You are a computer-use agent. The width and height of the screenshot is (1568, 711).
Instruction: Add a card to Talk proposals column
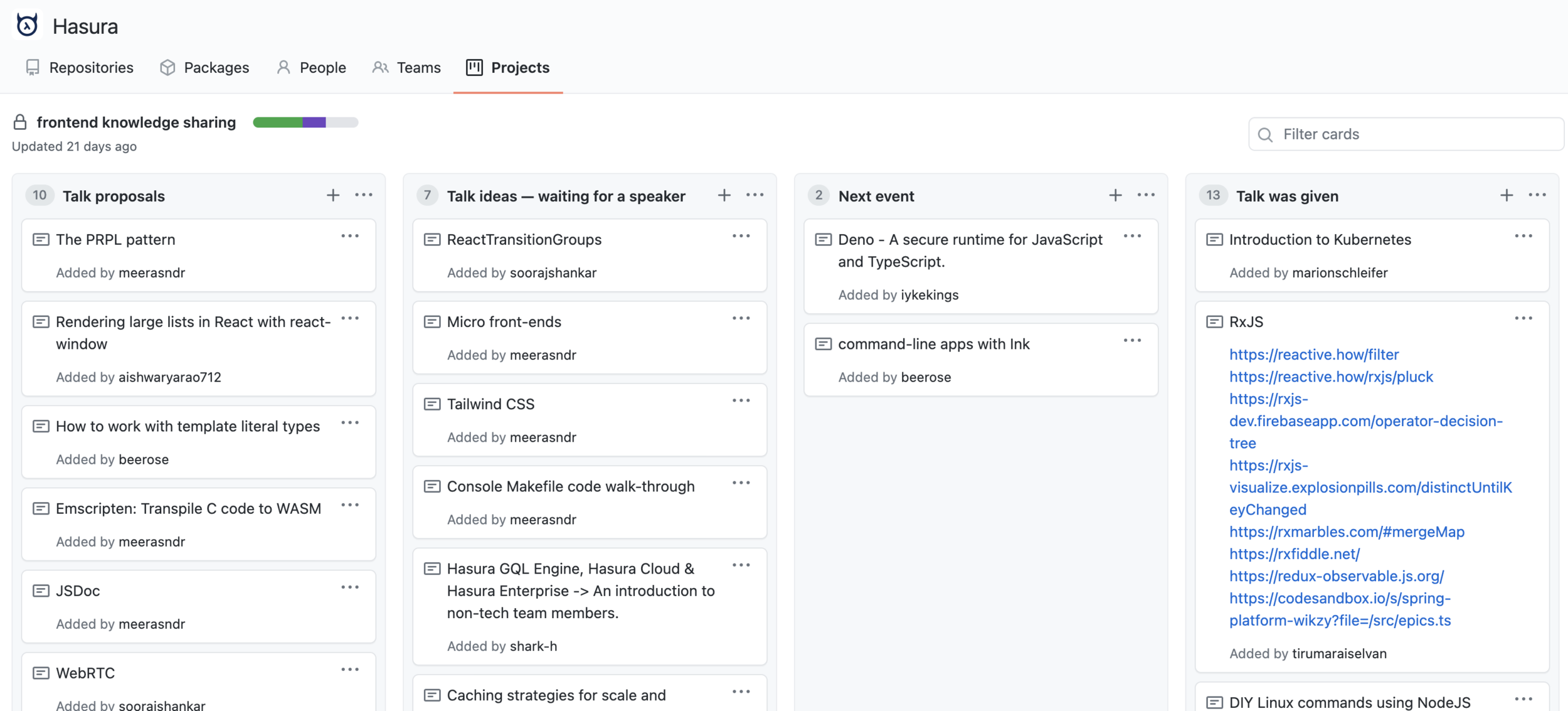tap(333, 195)
